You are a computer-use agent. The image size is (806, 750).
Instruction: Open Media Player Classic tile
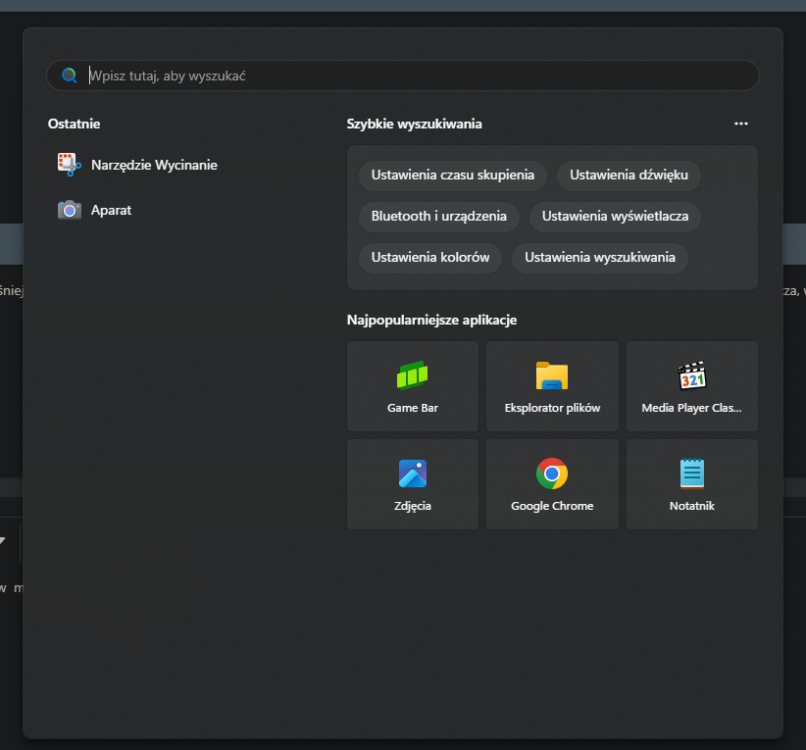(692, 386)
